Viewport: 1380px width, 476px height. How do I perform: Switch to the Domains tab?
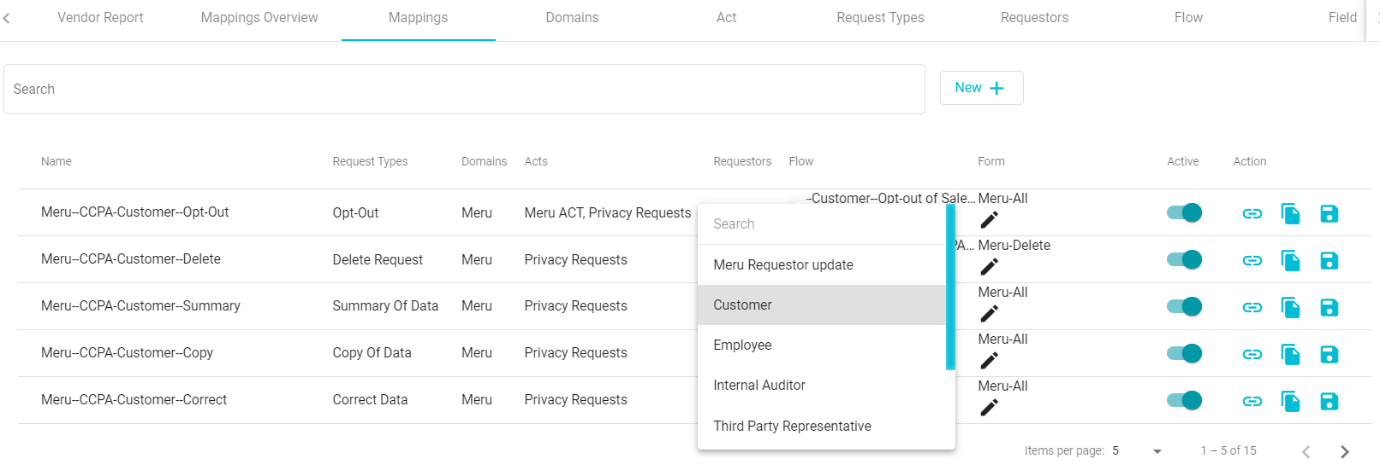572,18
